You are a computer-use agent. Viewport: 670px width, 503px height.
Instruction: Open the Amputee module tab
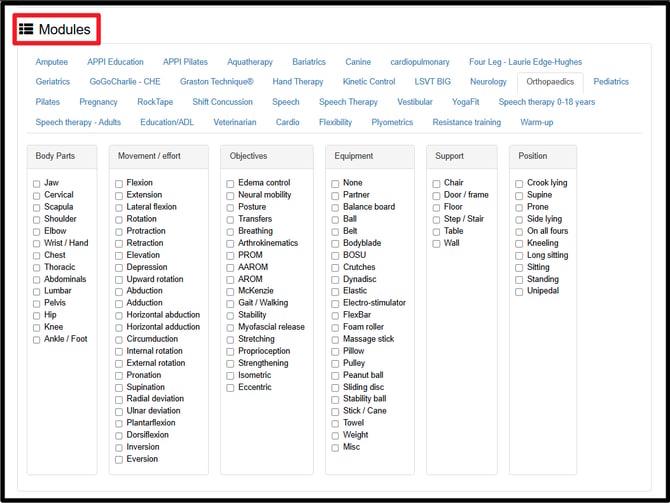52,62
